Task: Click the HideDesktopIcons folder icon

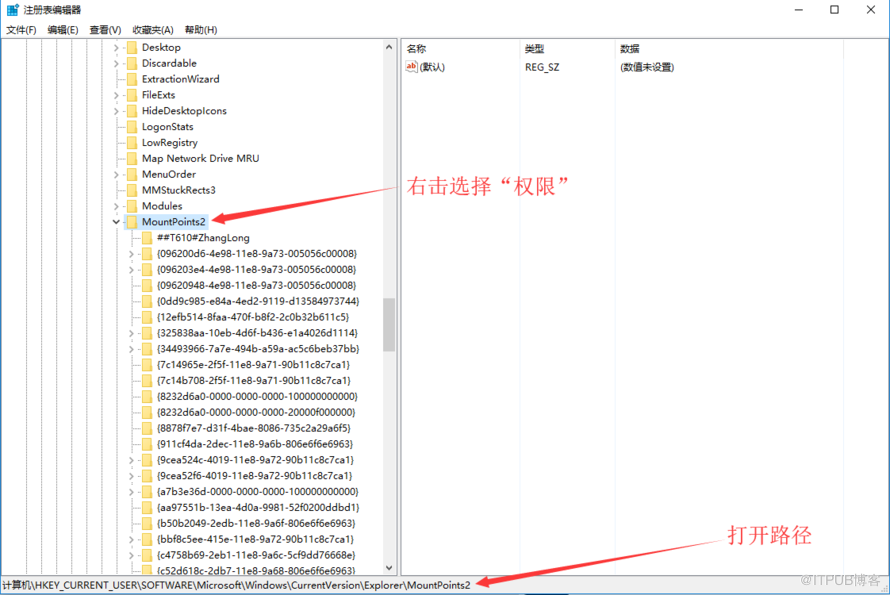Action: coord(132,111)
